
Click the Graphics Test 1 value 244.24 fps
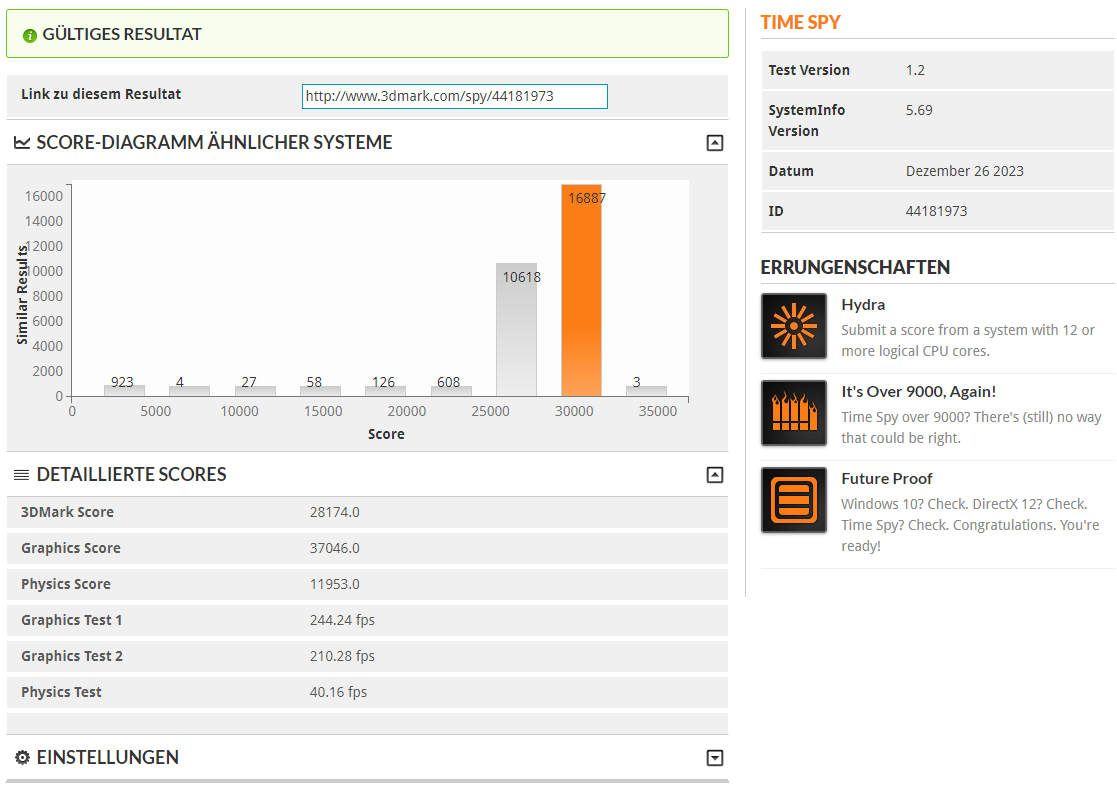342,620
